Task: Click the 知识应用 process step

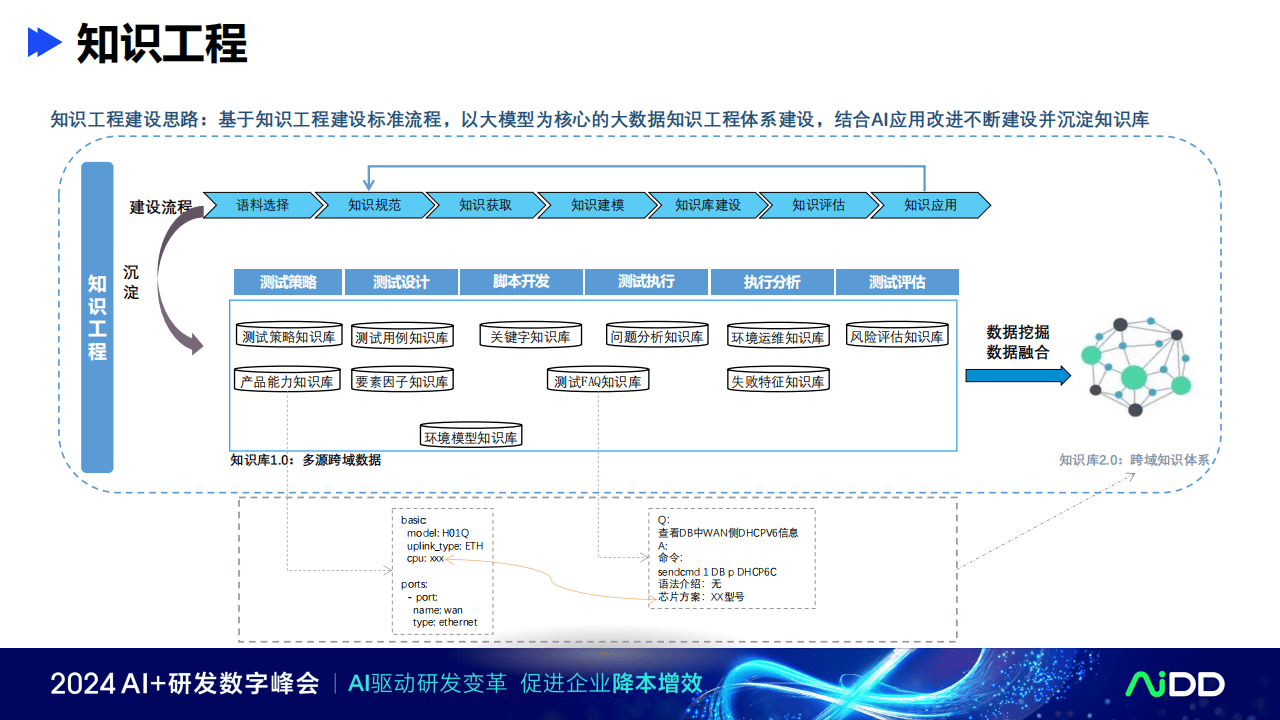Action: point(931,205)
